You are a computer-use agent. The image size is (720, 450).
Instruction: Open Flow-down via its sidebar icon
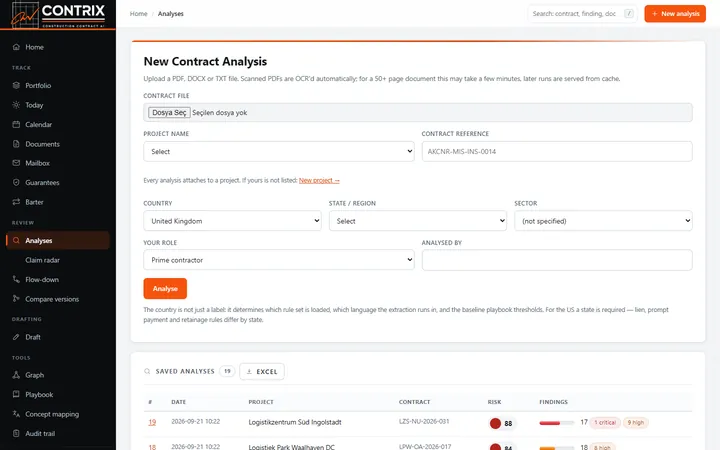16,279
